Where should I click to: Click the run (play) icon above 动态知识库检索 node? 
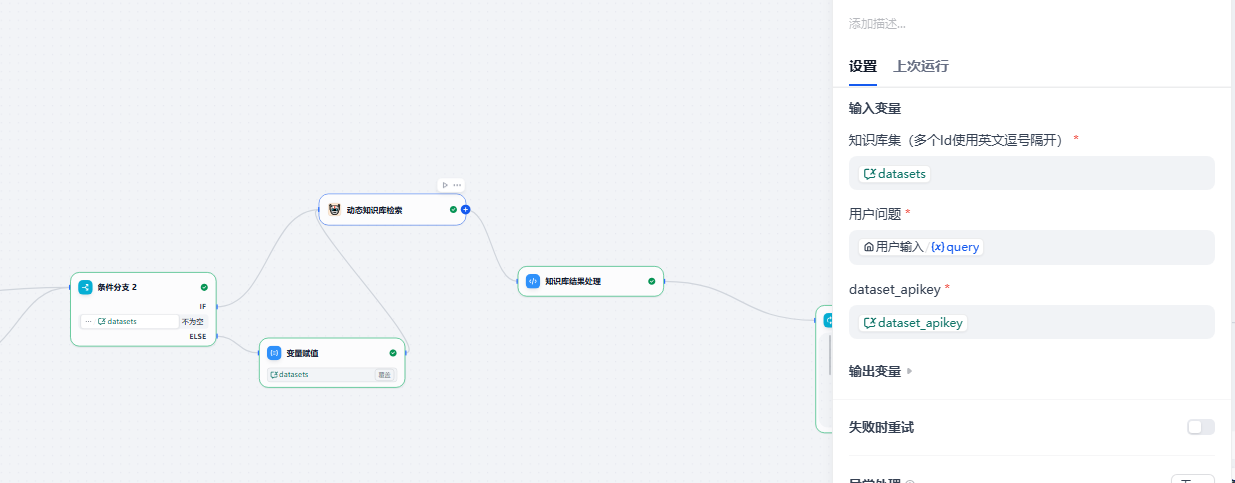tap(445, 185)
